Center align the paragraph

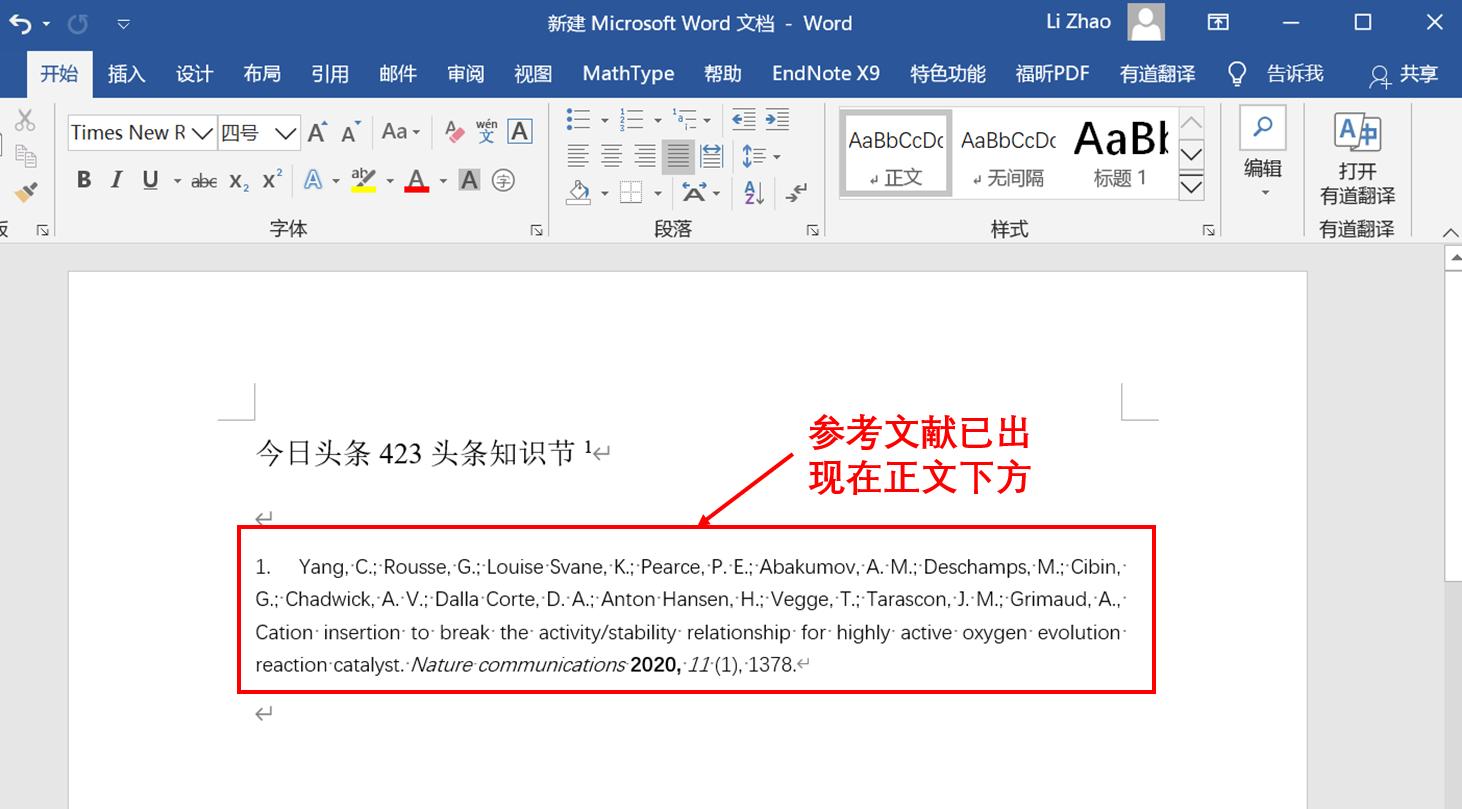point(611,156)
